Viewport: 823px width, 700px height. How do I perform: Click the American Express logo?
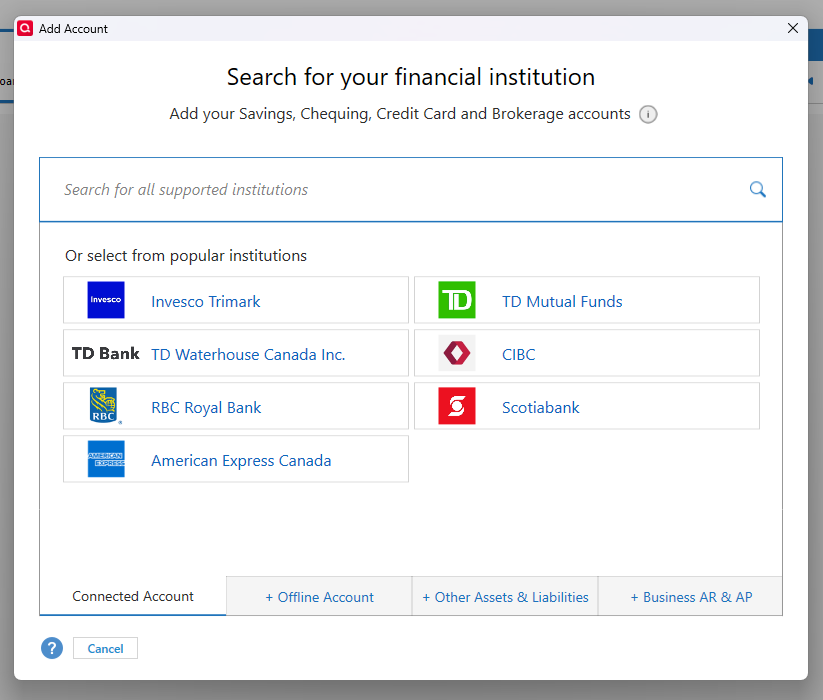[106, 459]
